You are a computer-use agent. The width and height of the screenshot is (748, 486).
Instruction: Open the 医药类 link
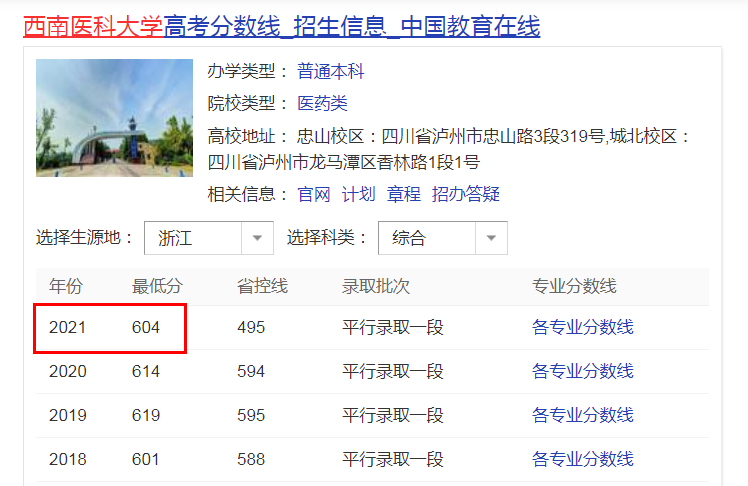(322, 103)
